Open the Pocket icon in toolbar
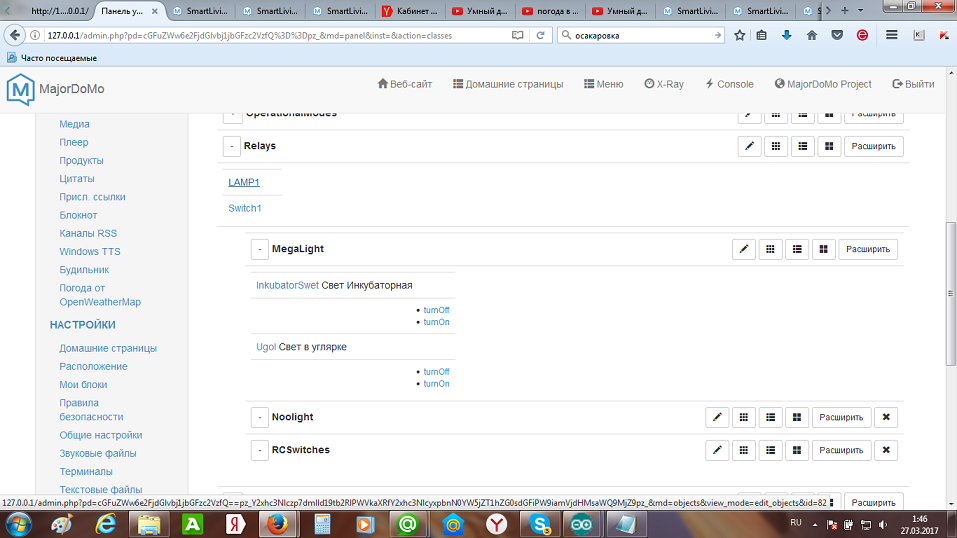The image size is (957, 538). click(x=837, y=35)
